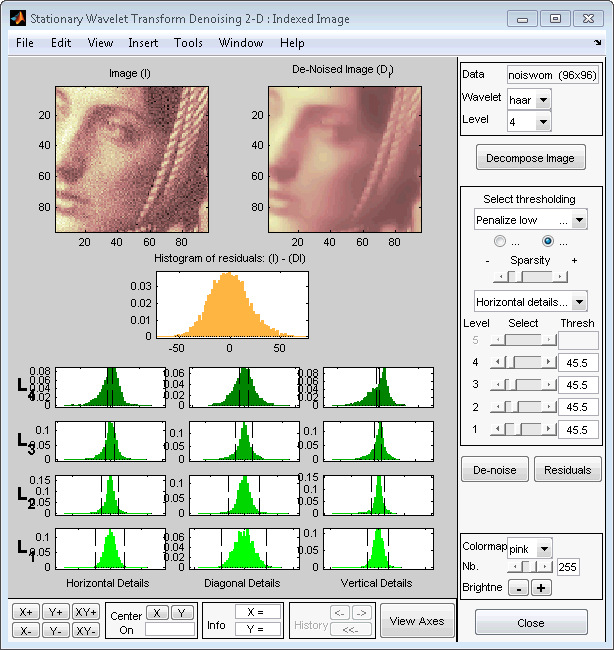Select the left thresholding radio button
The height and width of the screenshot is (650, 614).
500,241
